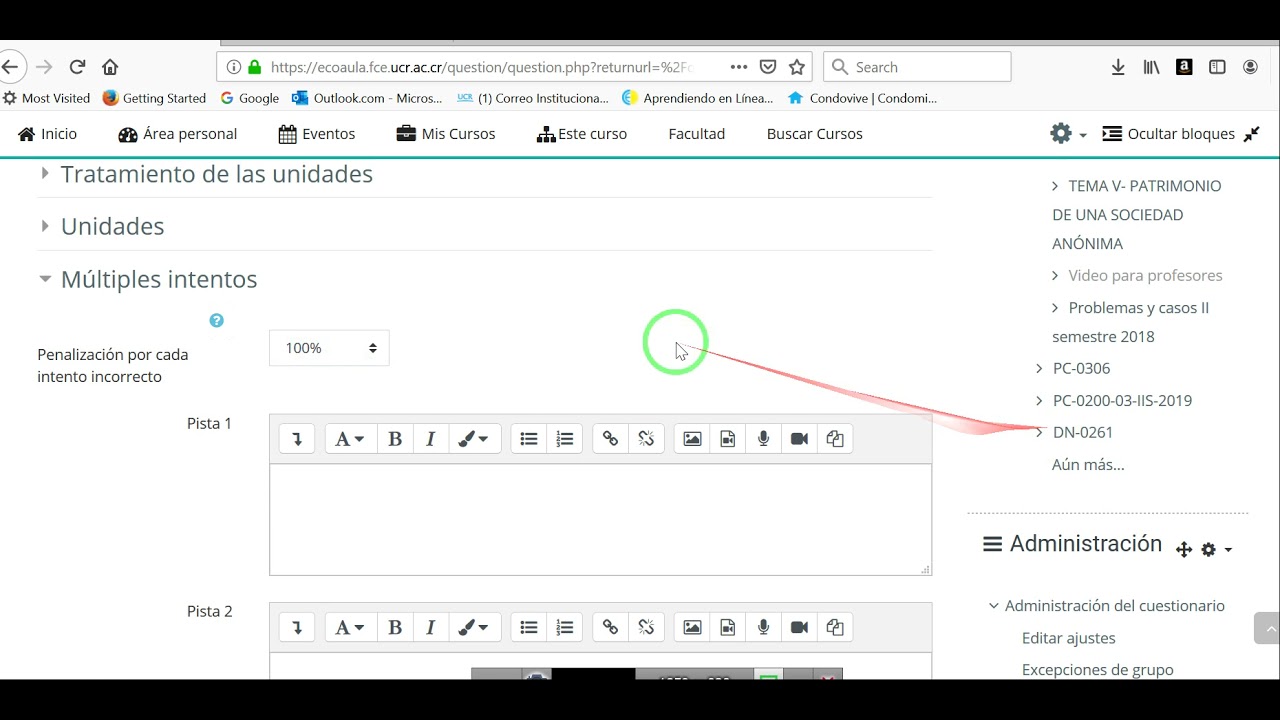Viewport: 1280px width, 720px height.
Task: Open the gear settings dropdown in navbar
Action: click(x=1068, y=134)
